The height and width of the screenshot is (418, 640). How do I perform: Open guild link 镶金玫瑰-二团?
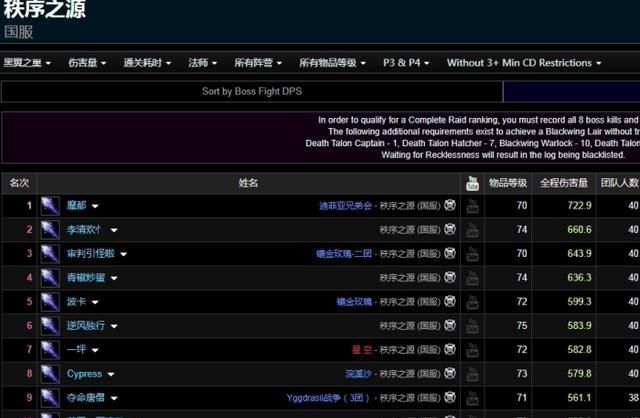point(344,254)
